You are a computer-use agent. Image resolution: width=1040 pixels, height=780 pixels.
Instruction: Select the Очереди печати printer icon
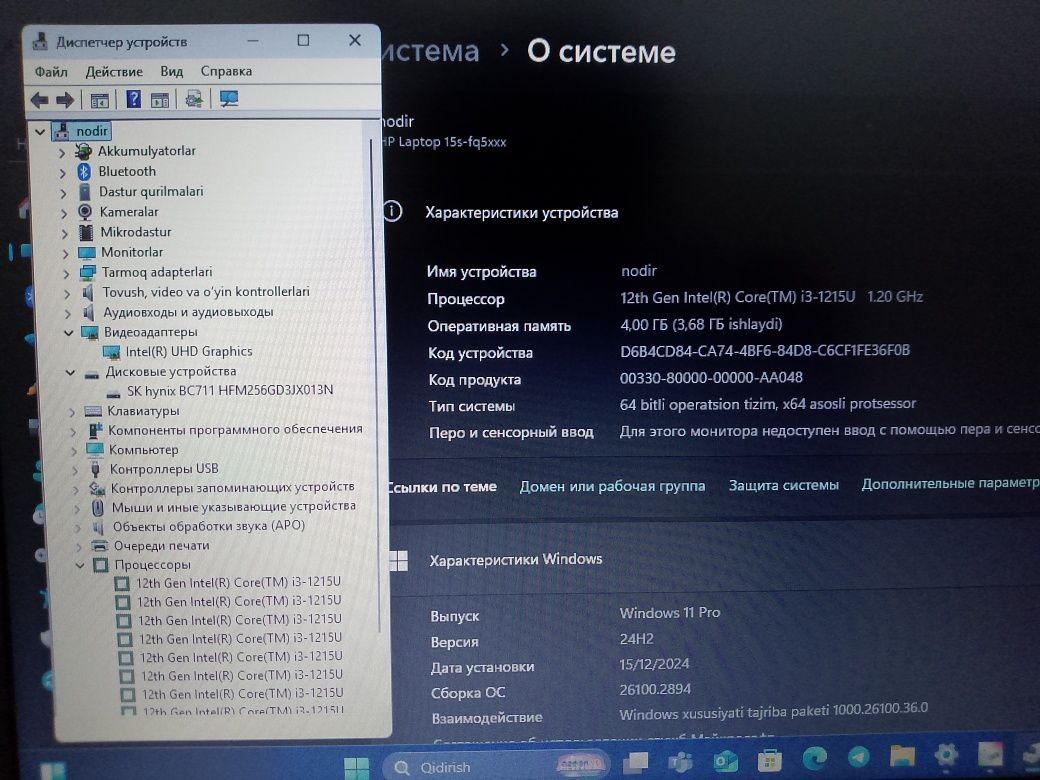tap(99, 546)
